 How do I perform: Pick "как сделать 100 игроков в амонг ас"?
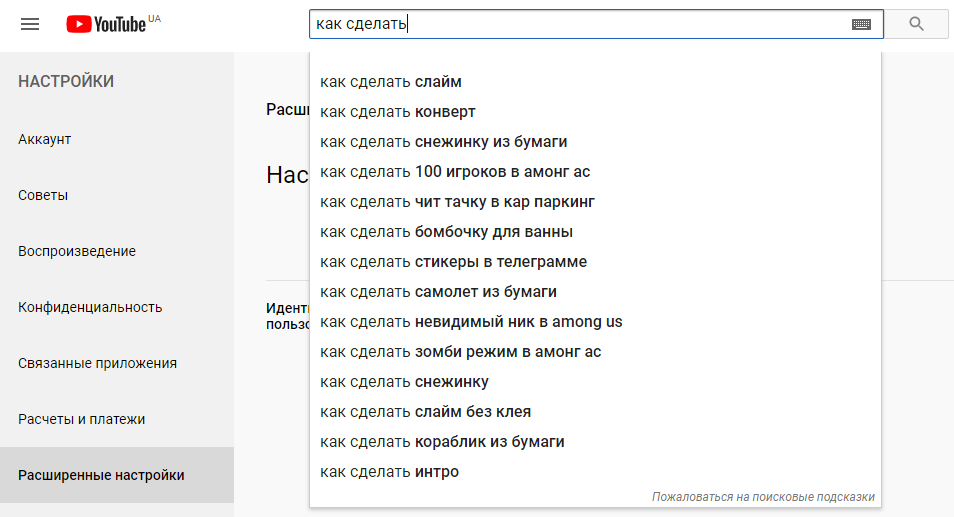(455, 172)
